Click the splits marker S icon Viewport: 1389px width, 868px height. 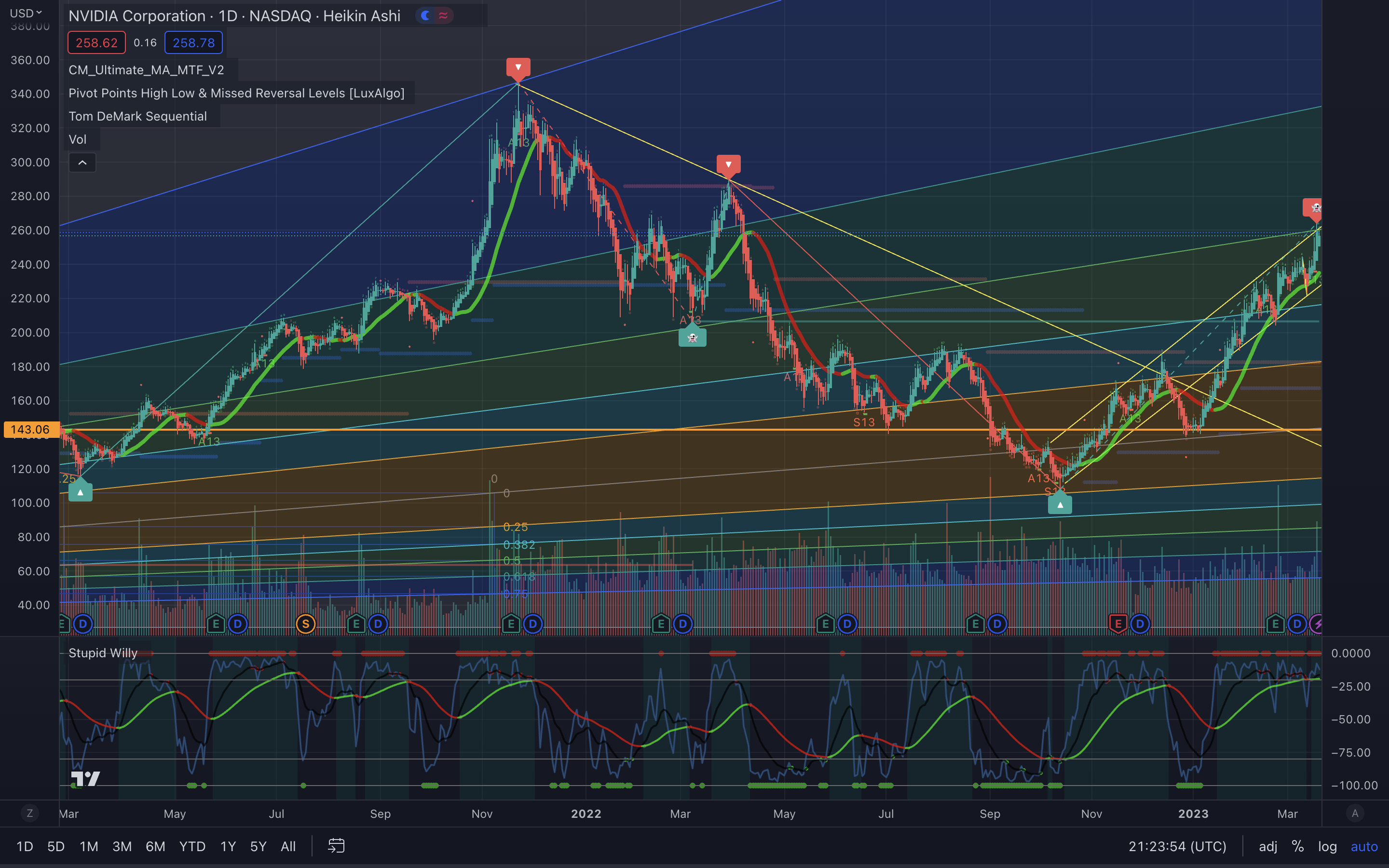coord(305,624)
